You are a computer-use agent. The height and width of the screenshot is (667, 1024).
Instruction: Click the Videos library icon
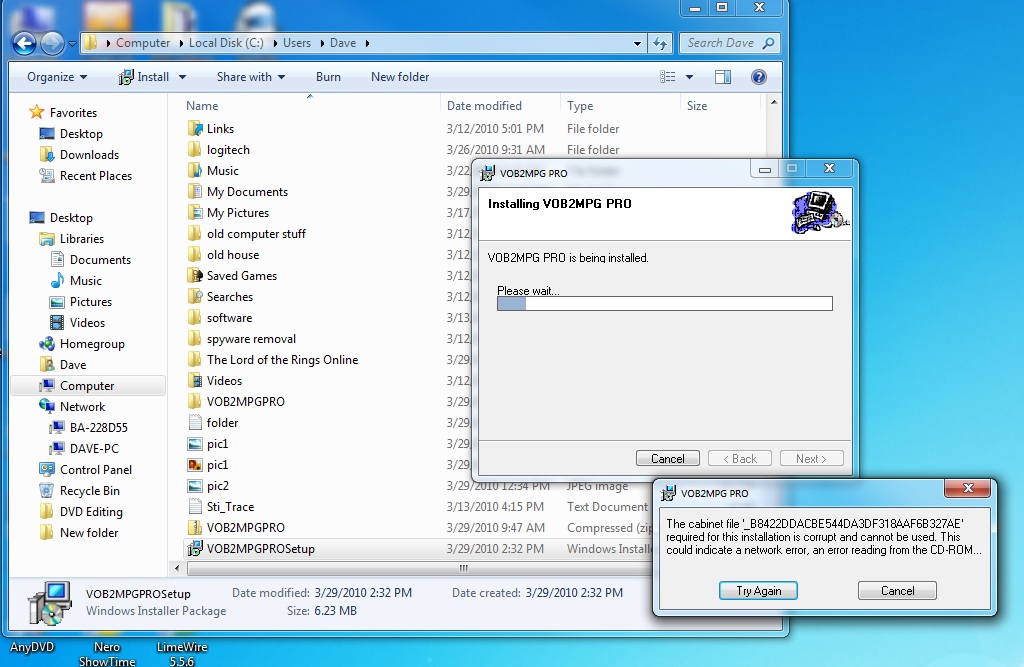coord(57,323)
